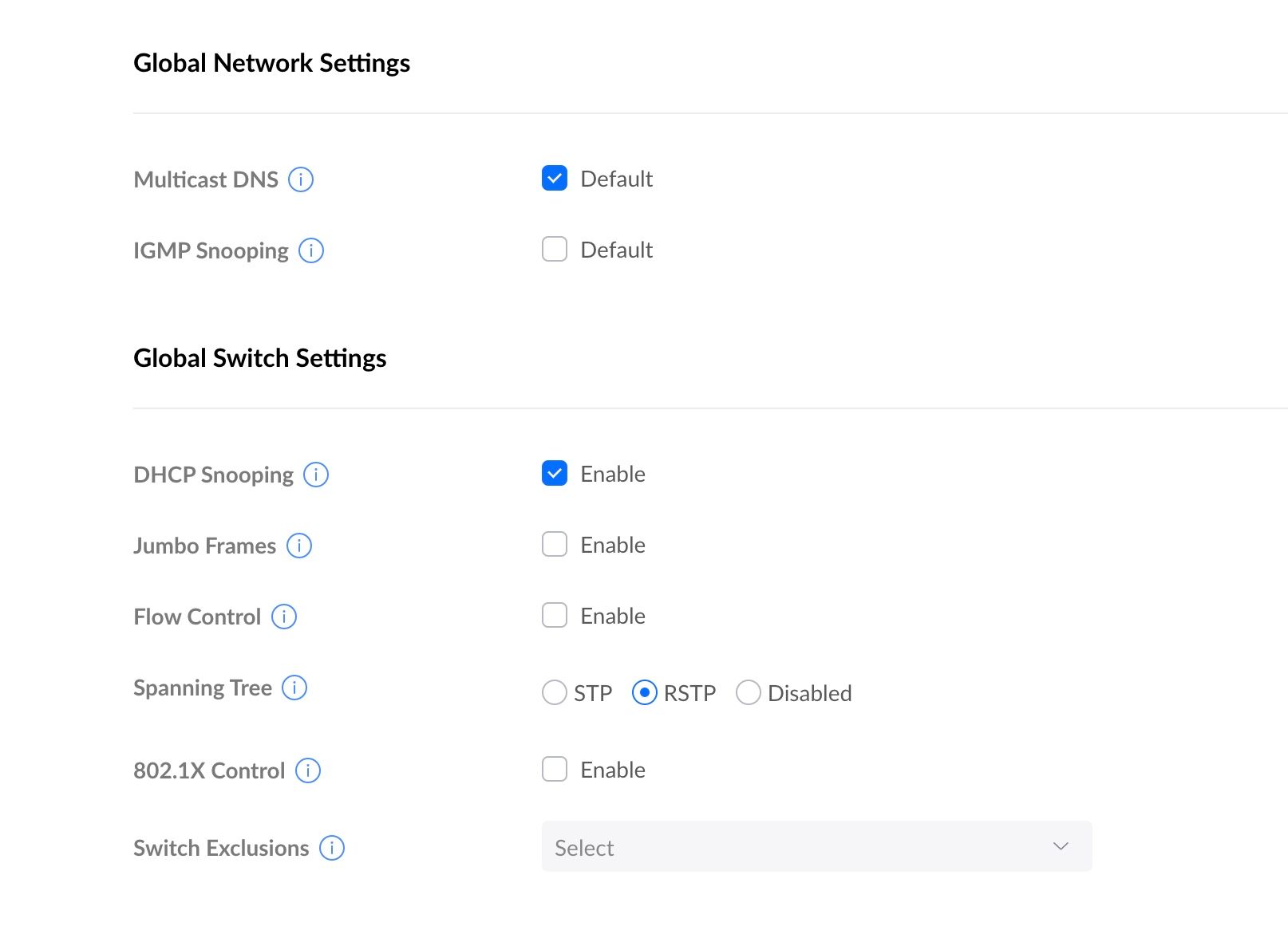Disable the DHCP Snooping checkbox

[x=555, y=474]
